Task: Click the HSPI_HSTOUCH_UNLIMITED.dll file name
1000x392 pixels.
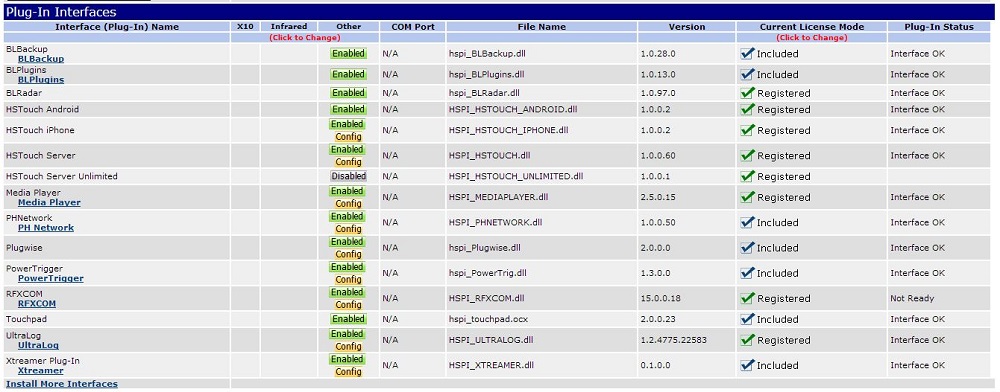Action: coord(516,177)
